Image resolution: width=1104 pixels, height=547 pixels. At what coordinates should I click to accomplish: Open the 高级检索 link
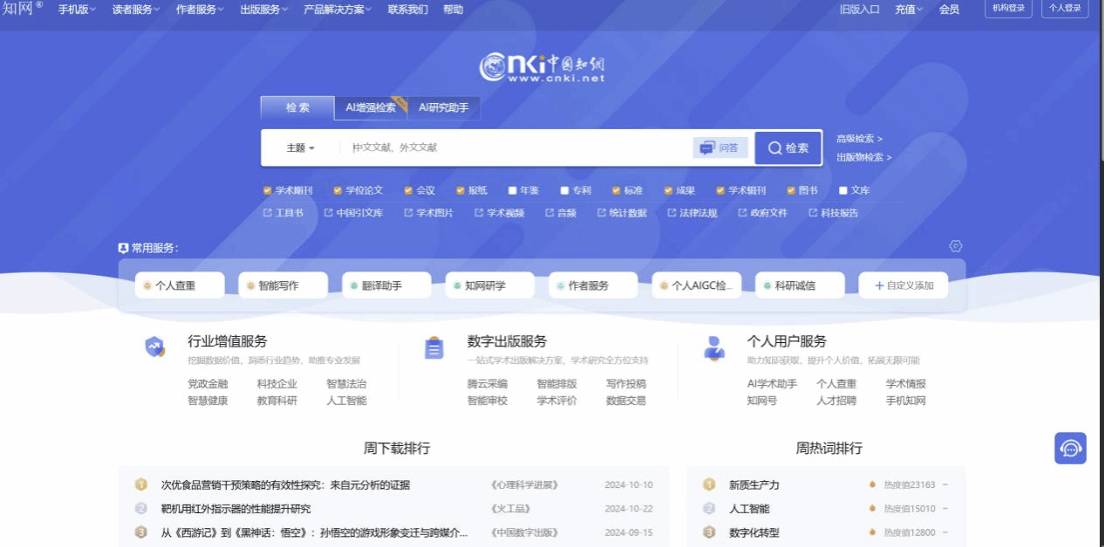tap(859, 139)
